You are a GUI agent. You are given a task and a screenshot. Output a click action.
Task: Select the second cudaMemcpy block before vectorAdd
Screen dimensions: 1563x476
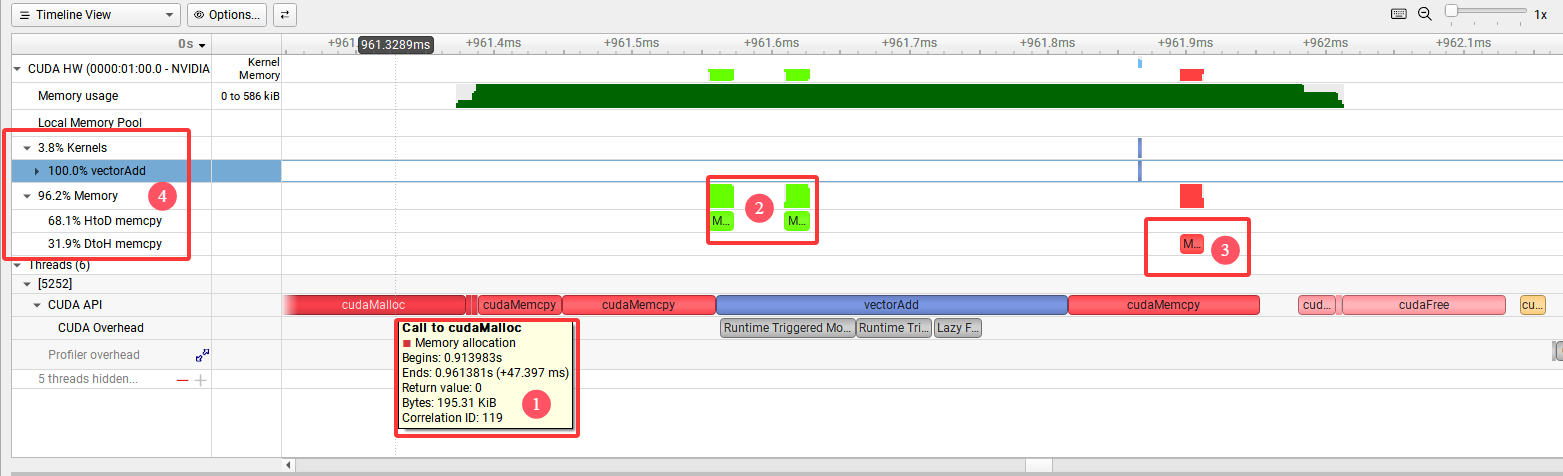(639, 305)
